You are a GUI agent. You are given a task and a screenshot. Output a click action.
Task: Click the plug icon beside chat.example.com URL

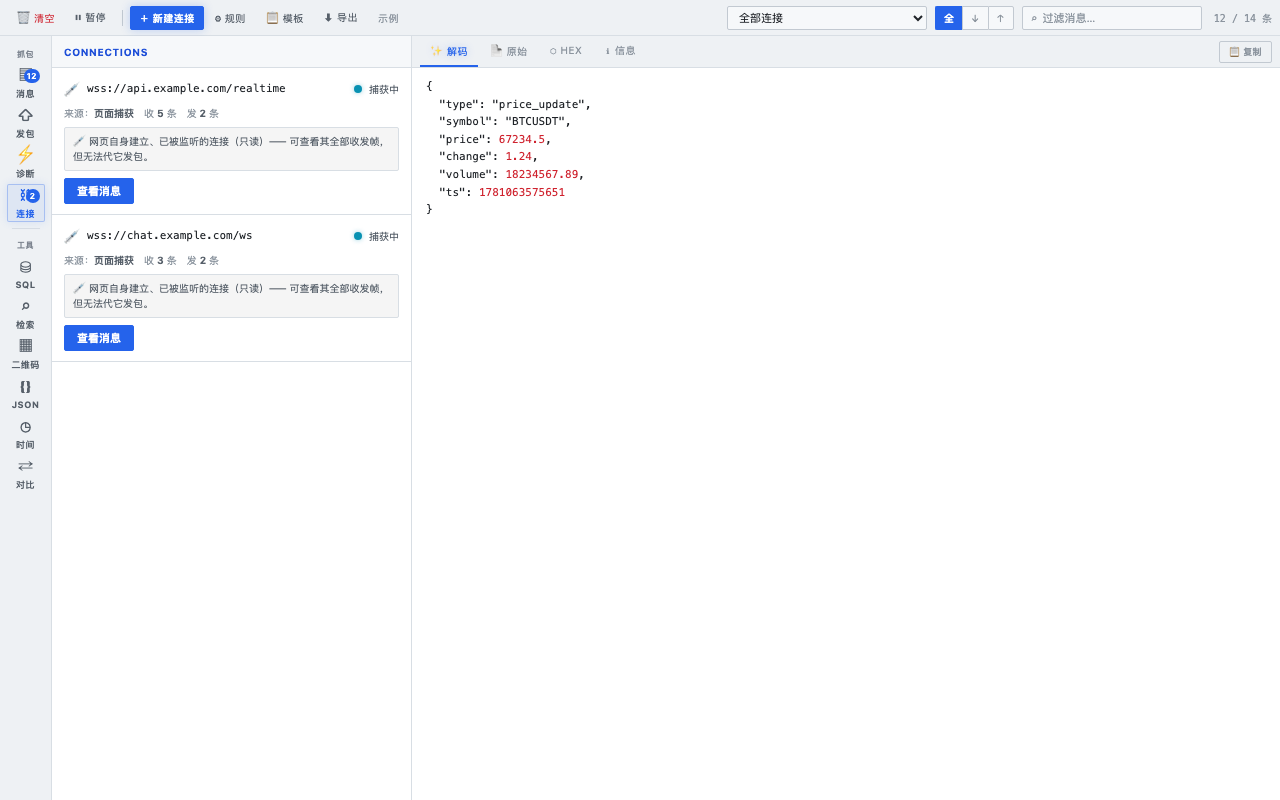71,236
